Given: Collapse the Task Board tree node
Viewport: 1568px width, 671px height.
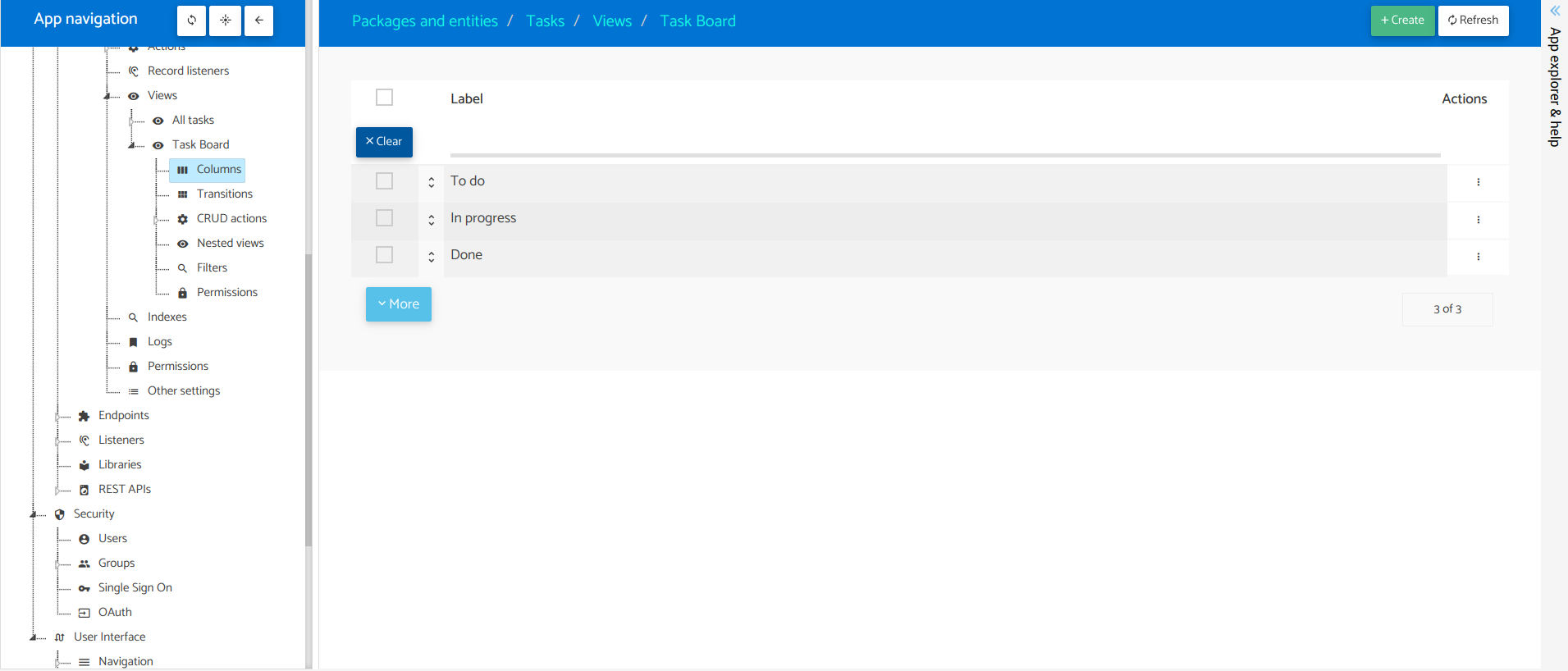Looking at the screenshot, I should coord(132,146).
